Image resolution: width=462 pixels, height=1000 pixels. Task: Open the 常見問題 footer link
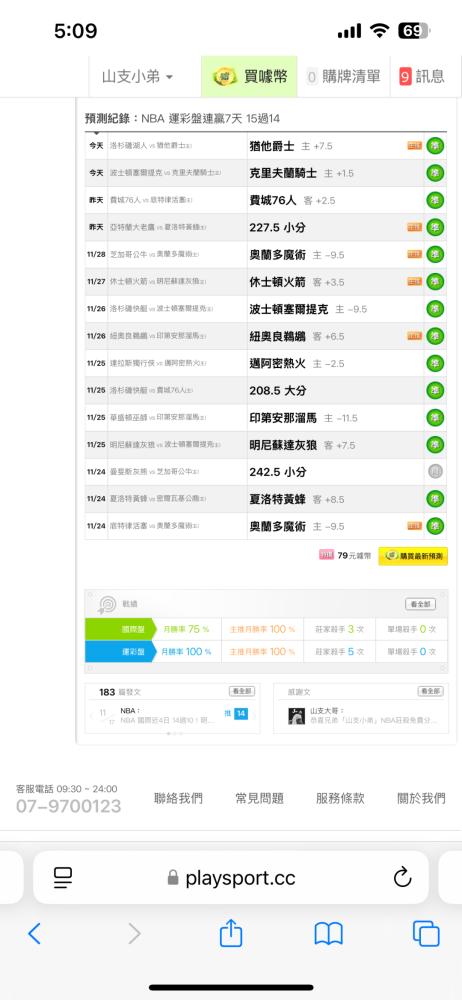click(x=260, y=798)
